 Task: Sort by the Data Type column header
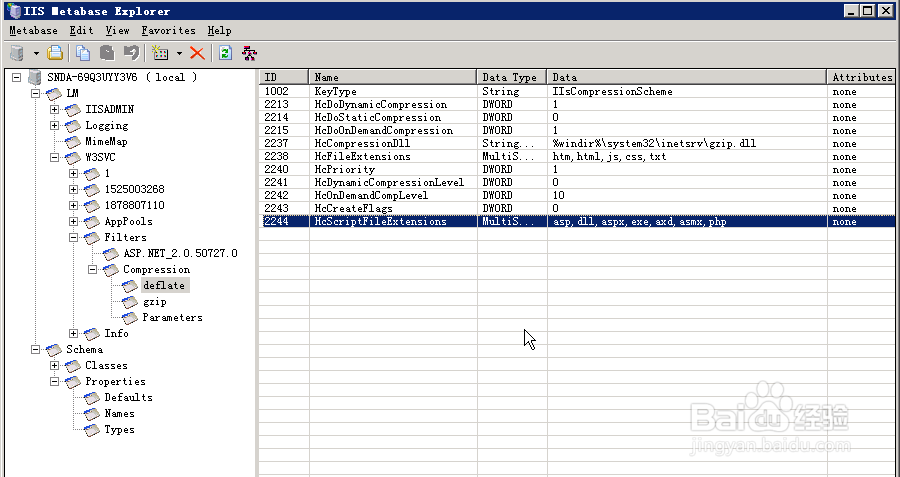(x=511, y=77)
